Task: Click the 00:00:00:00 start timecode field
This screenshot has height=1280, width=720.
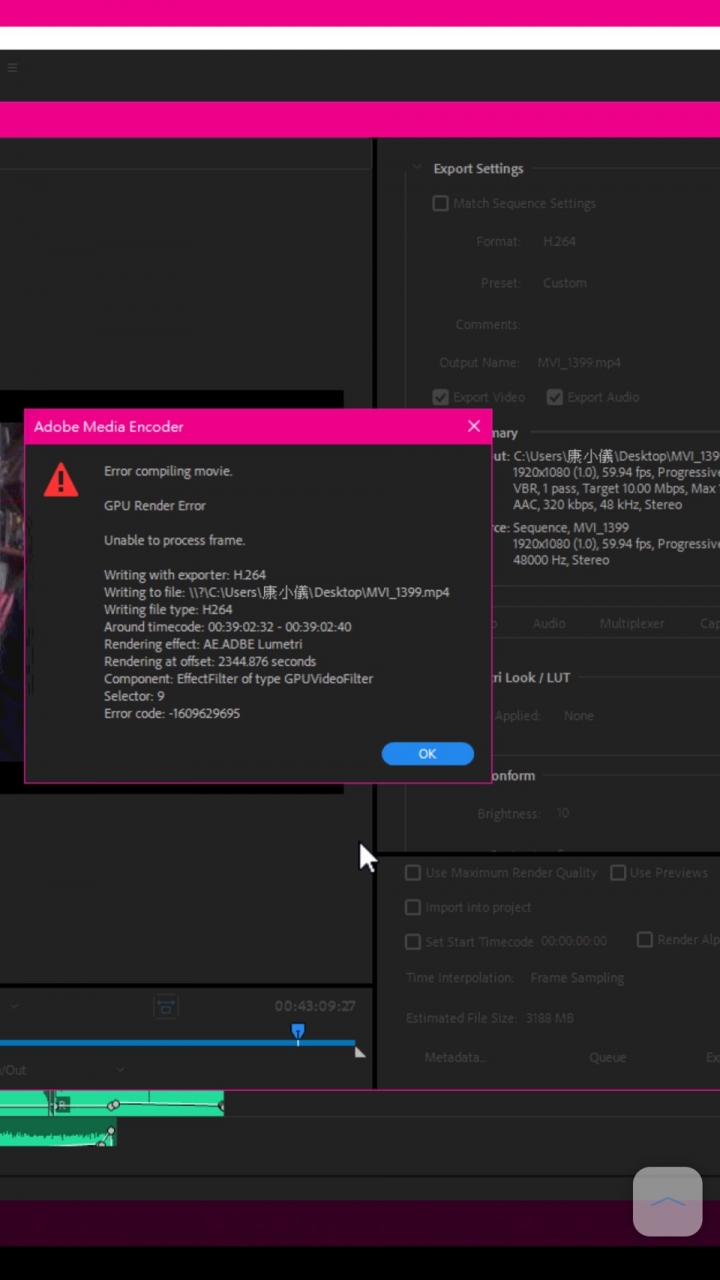Action: click(x=574, y=942)
